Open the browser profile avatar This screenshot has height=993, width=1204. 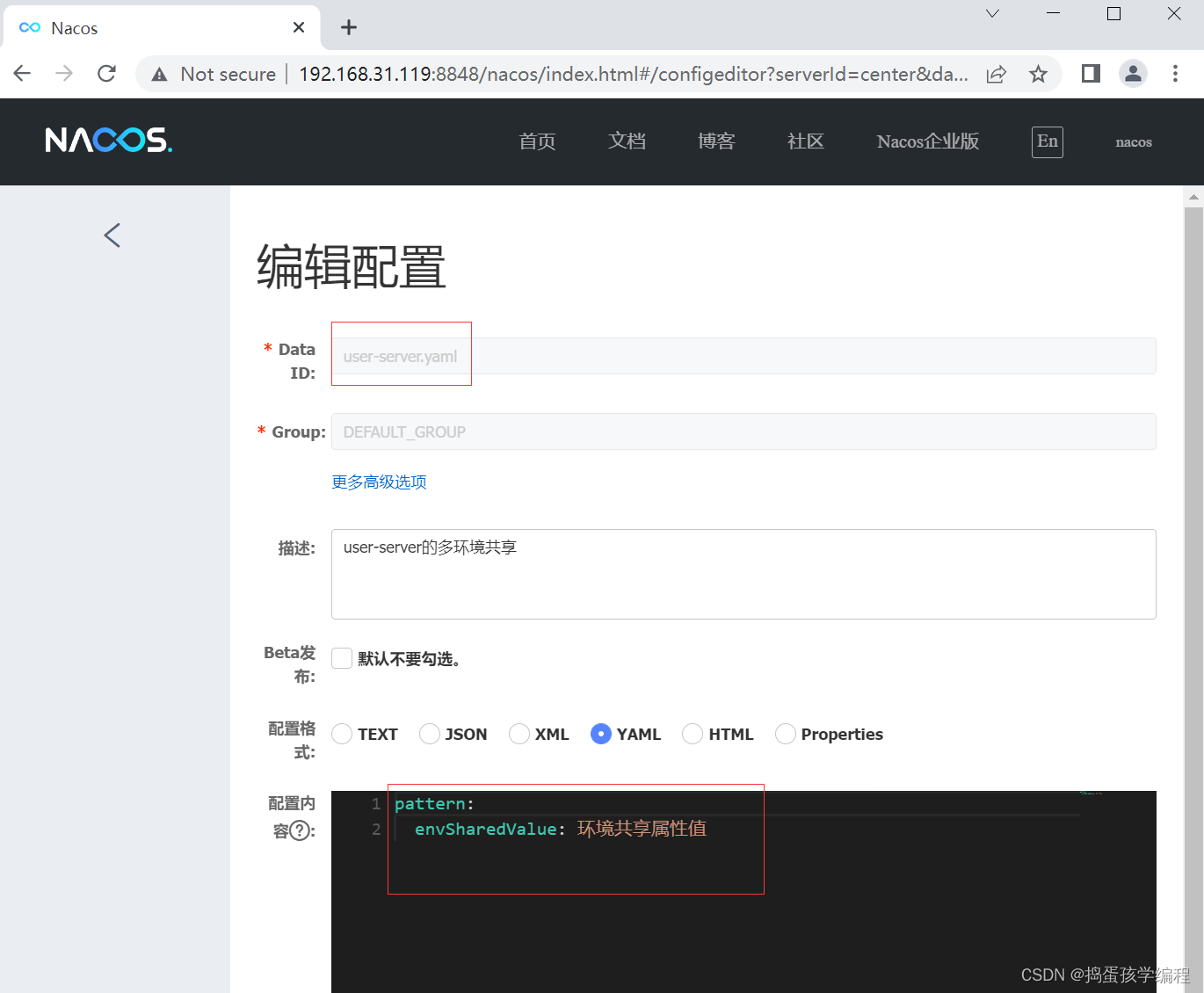click(1133, 74)
